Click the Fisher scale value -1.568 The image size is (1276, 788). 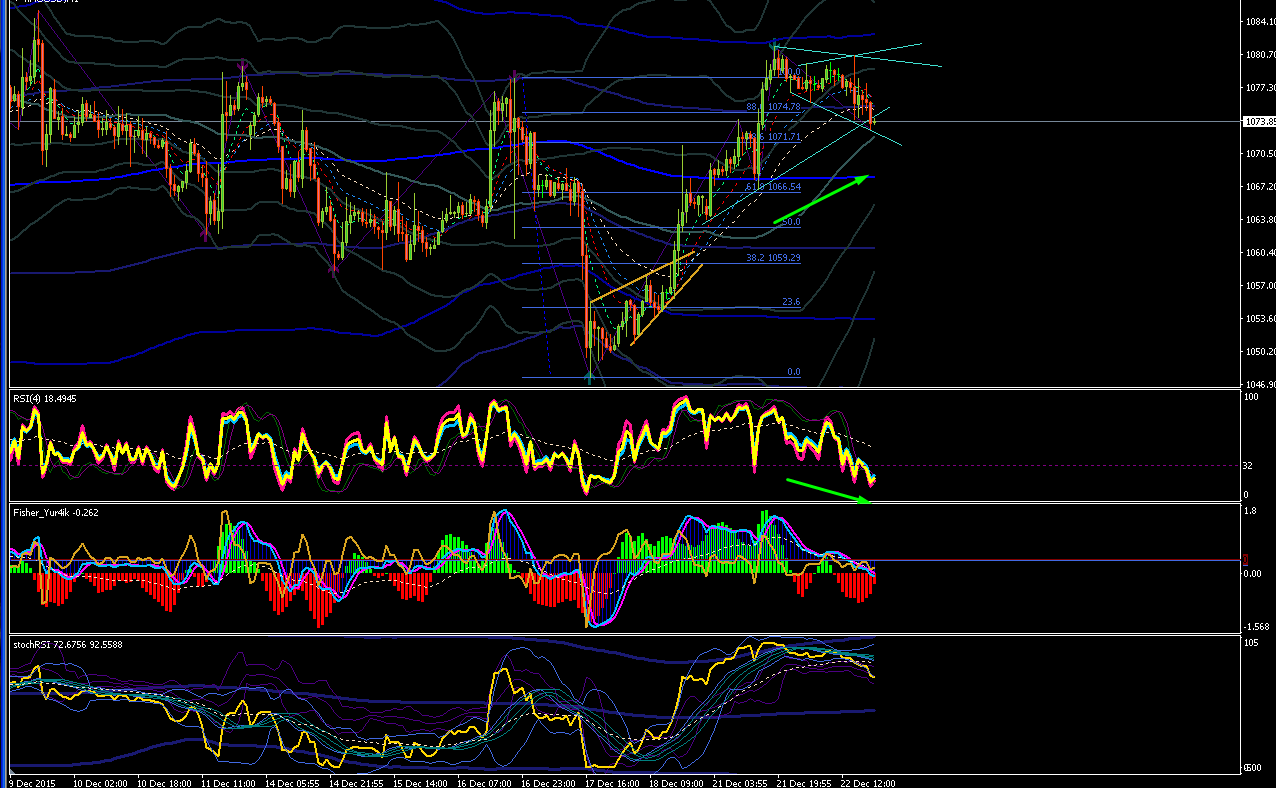tap(1257, 627)
